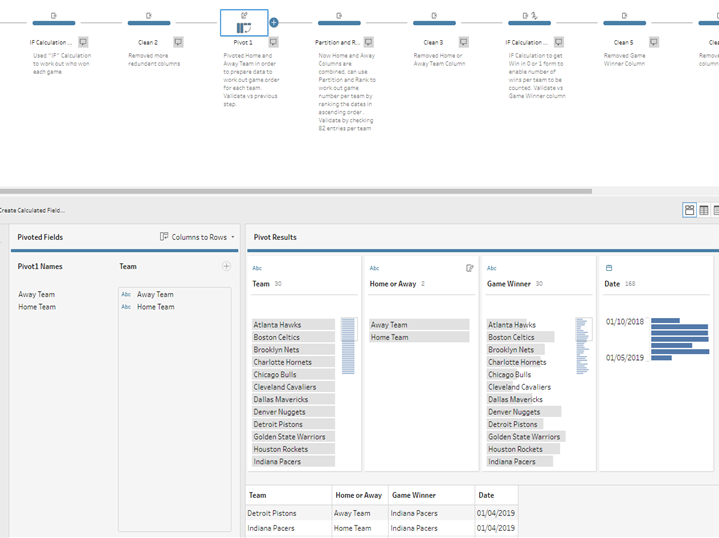
Task: Click the blue plus after Pivot 1
Action: 274,22
